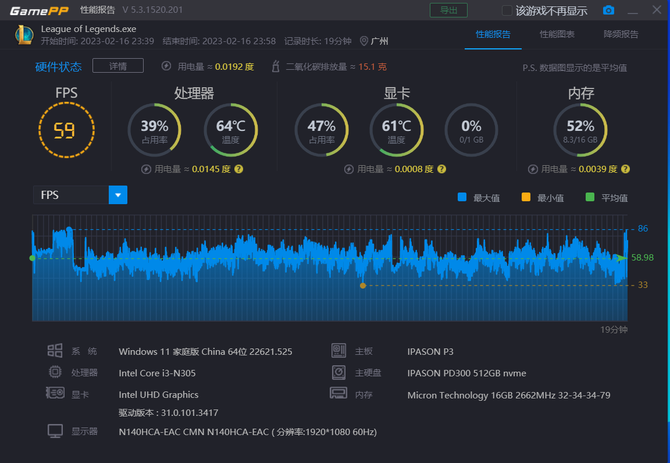Click the IPASON P3 motherboard text

coord(430,352)
